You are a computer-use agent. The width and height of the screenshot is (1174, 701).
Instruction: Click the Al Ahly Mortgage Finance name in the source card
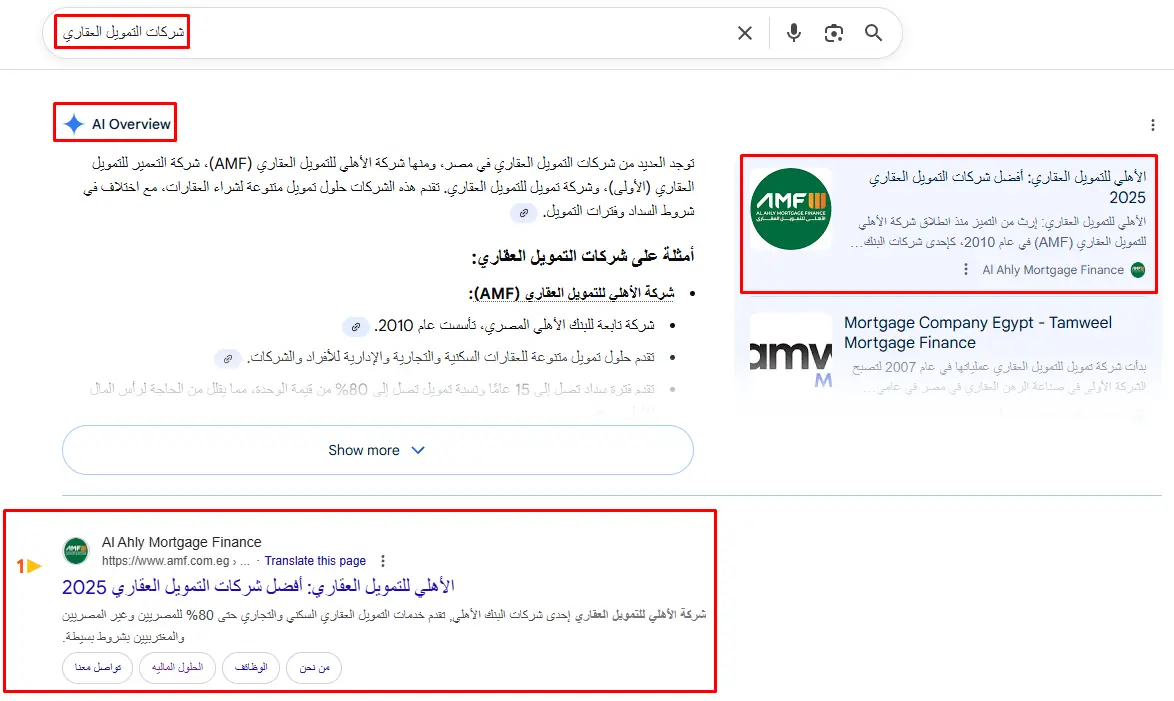click(x=1053, y=270)
